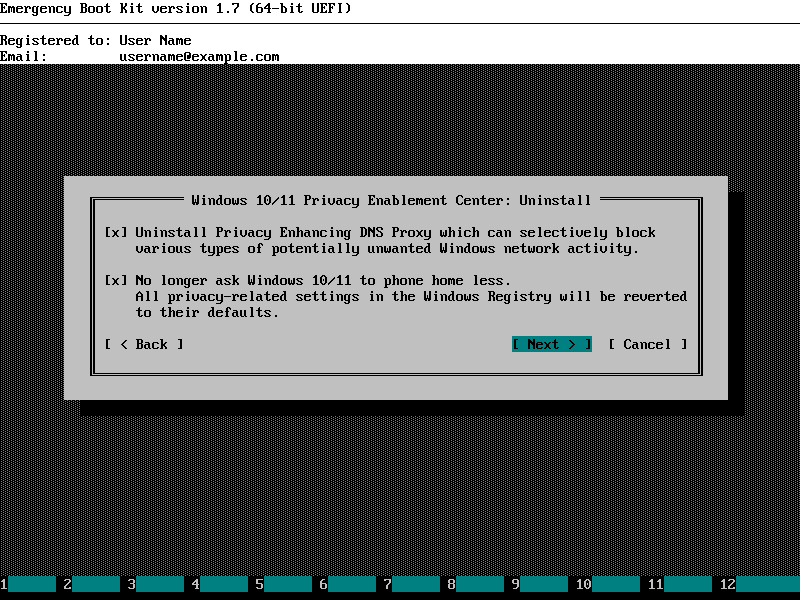Click function key slot 7 in bottom bar
800x600 pixels.
click(x=416, y=584)
